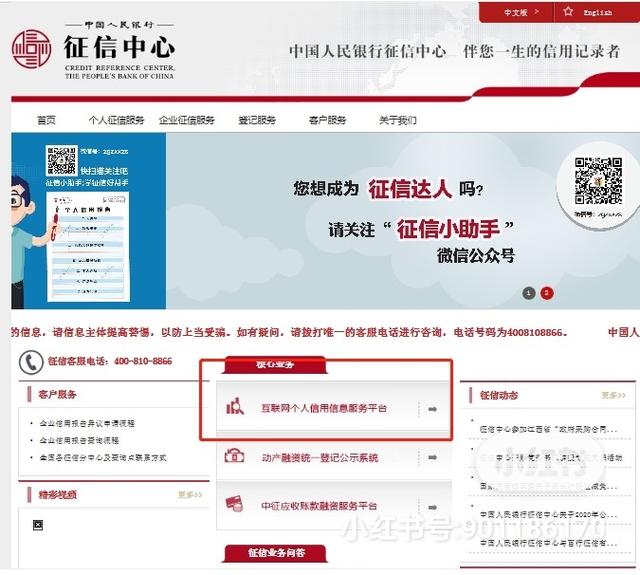Viewport: 640px width, 575px height.
Task: Click the phone icon beside 征信客服电话
Action: coord(31,362)
